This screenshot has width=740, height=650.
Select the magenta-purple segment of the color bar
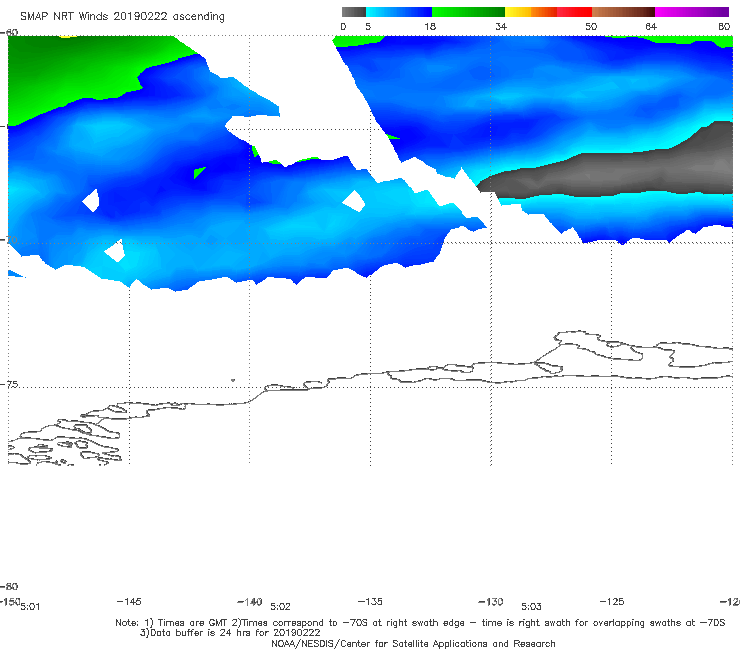tap(692, 12)
